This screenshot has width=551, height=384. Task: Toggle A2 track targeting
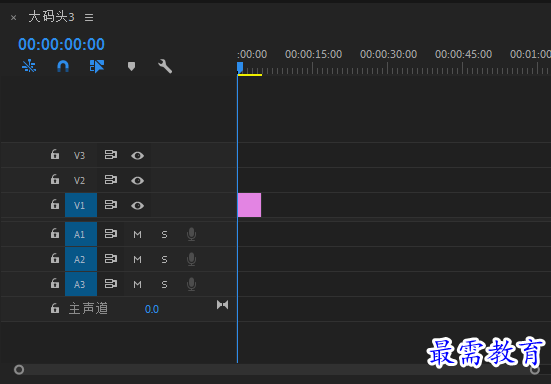[81, 259]
